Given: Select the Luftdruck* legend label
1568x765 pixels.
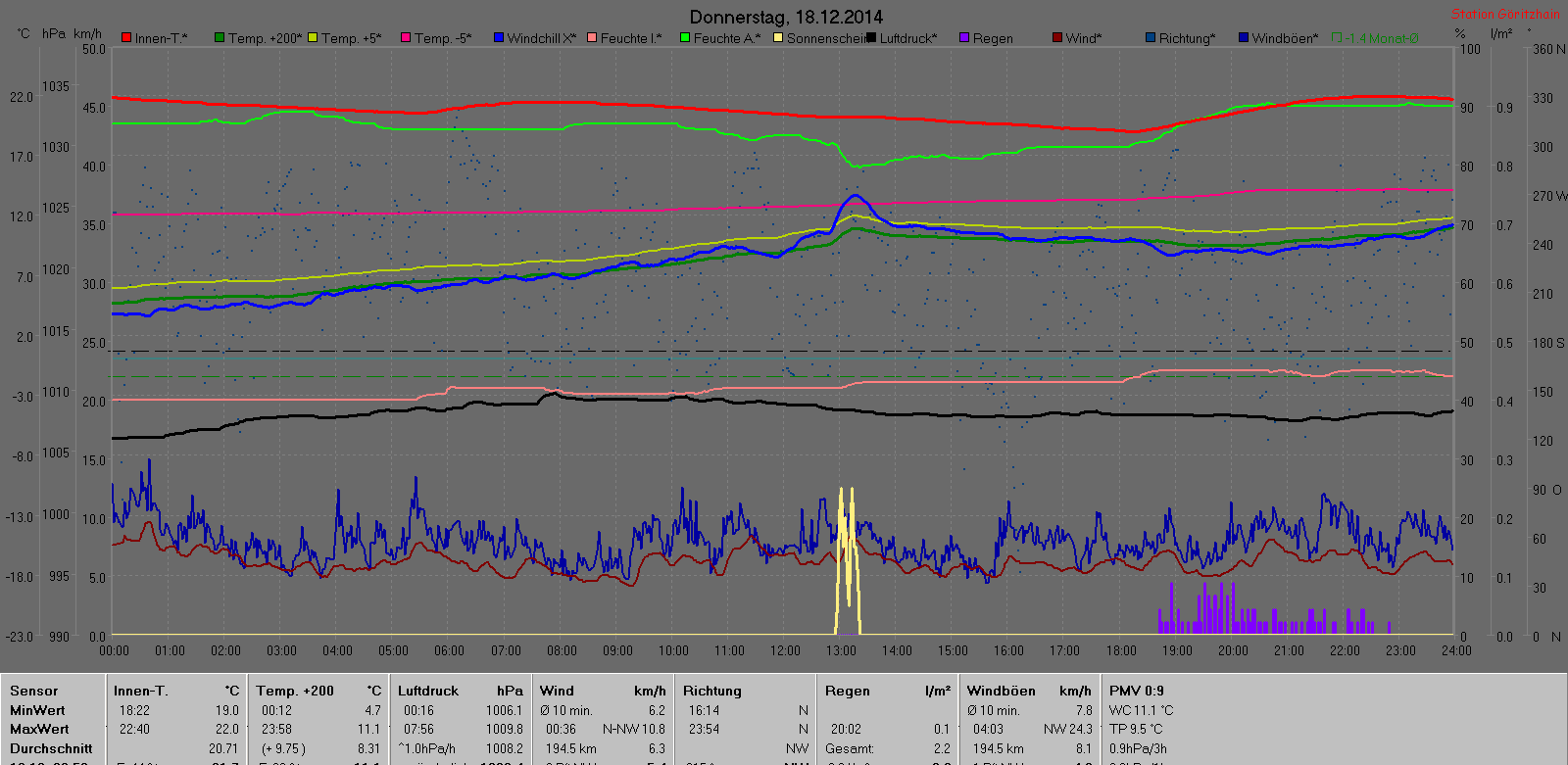Looking at the screenshot, I should (x=908, y=38).
